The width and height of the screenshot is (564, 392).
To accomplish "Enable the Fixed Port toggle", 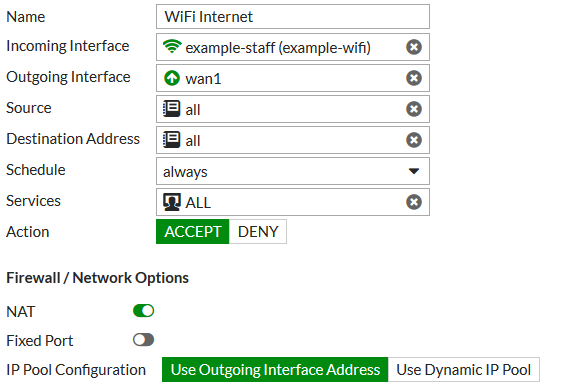I will pos(144,340).
